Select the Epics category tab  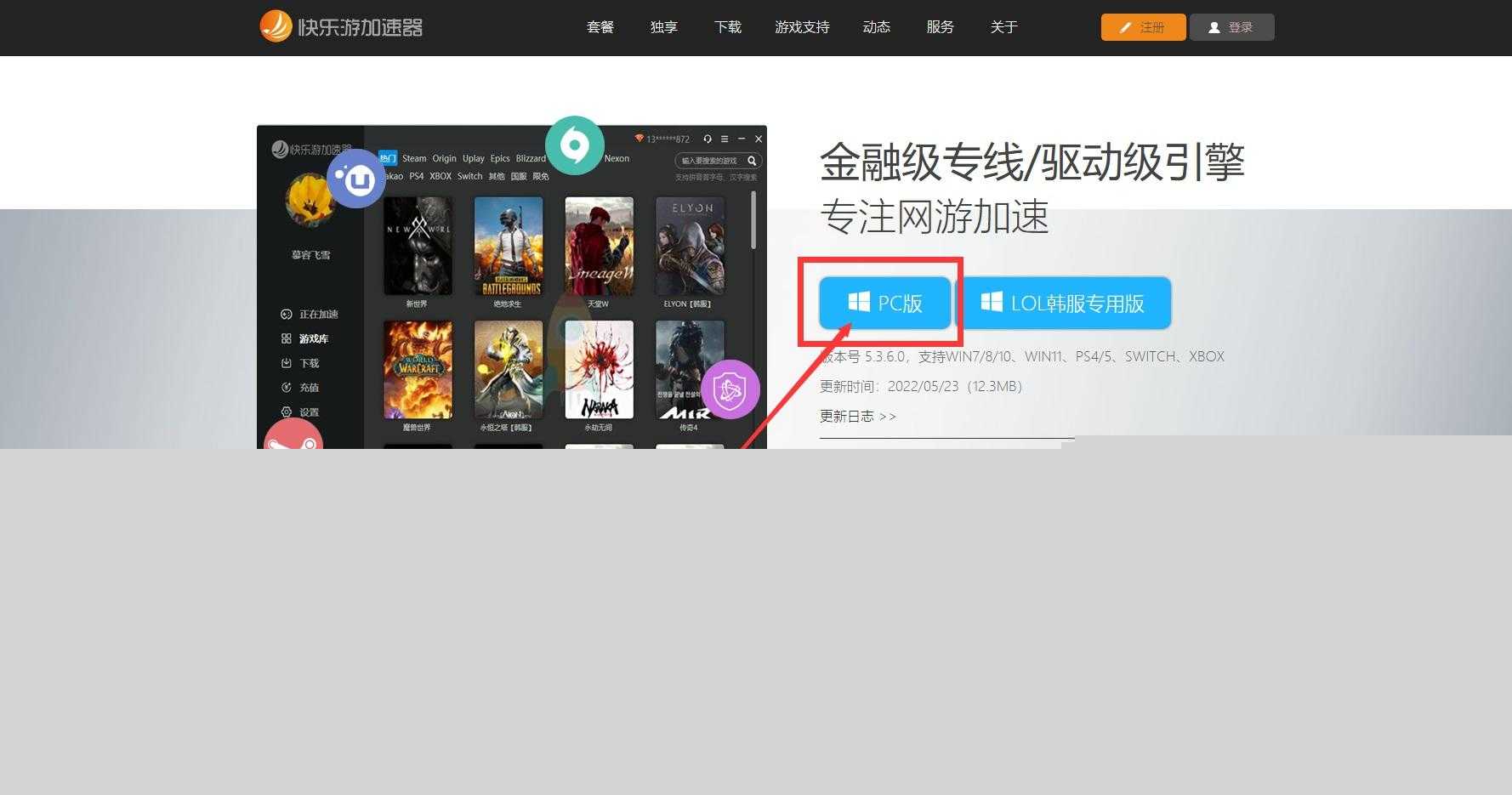coord(500,158)
